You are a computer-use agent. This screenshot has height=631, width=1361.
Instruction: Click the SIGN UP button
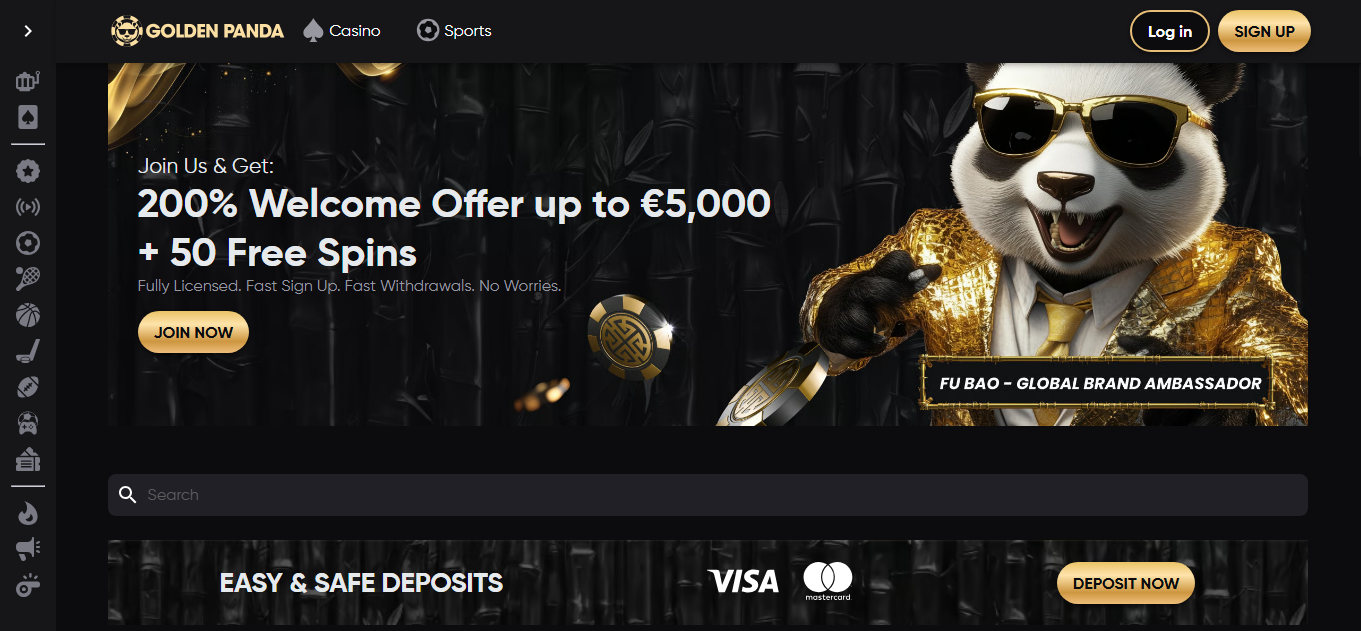click(1264, 31)
